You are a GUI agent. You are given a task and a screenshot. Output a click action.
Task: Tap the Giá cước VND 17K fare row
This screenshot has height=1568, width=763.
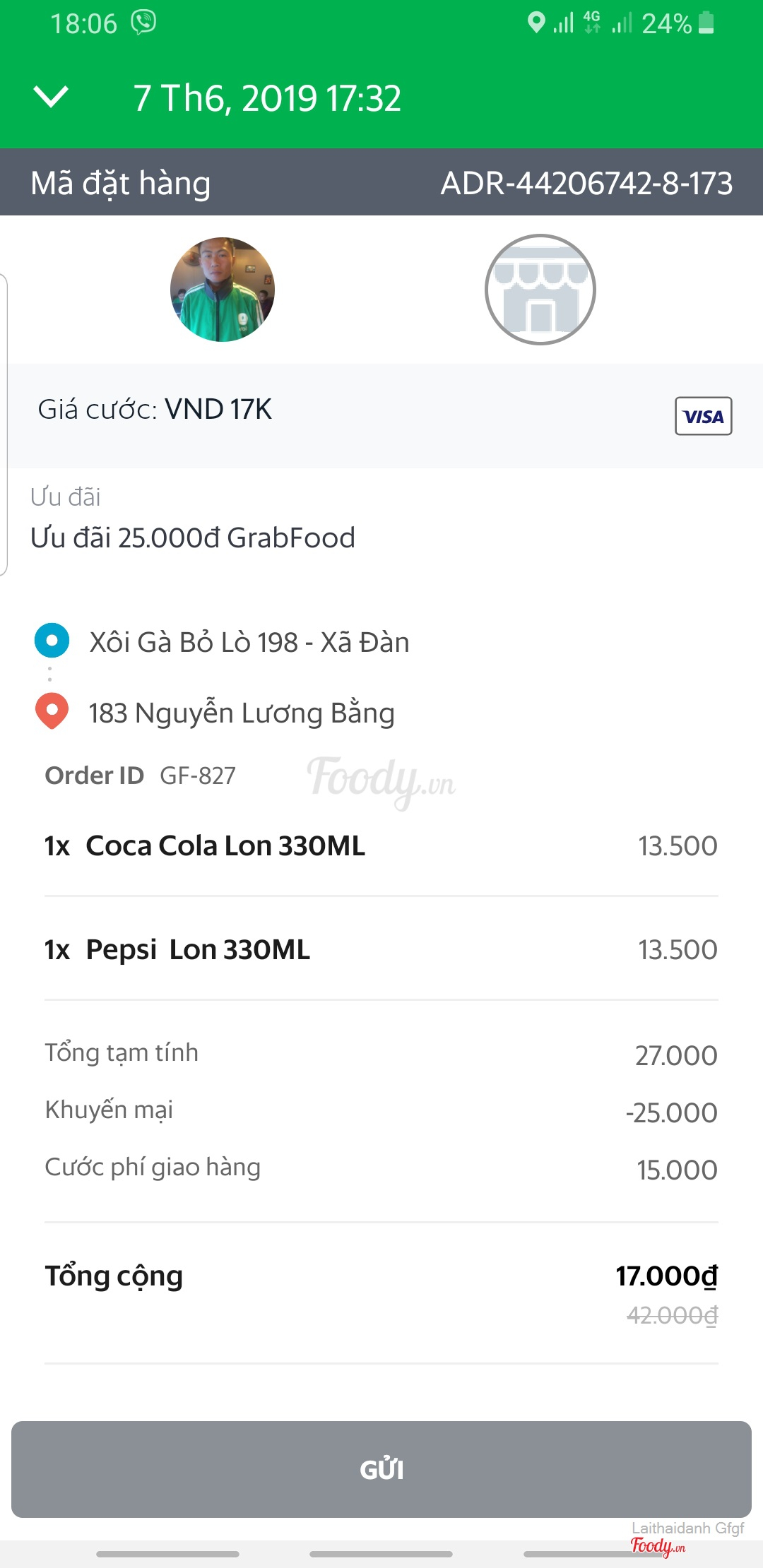pos(155,410)
